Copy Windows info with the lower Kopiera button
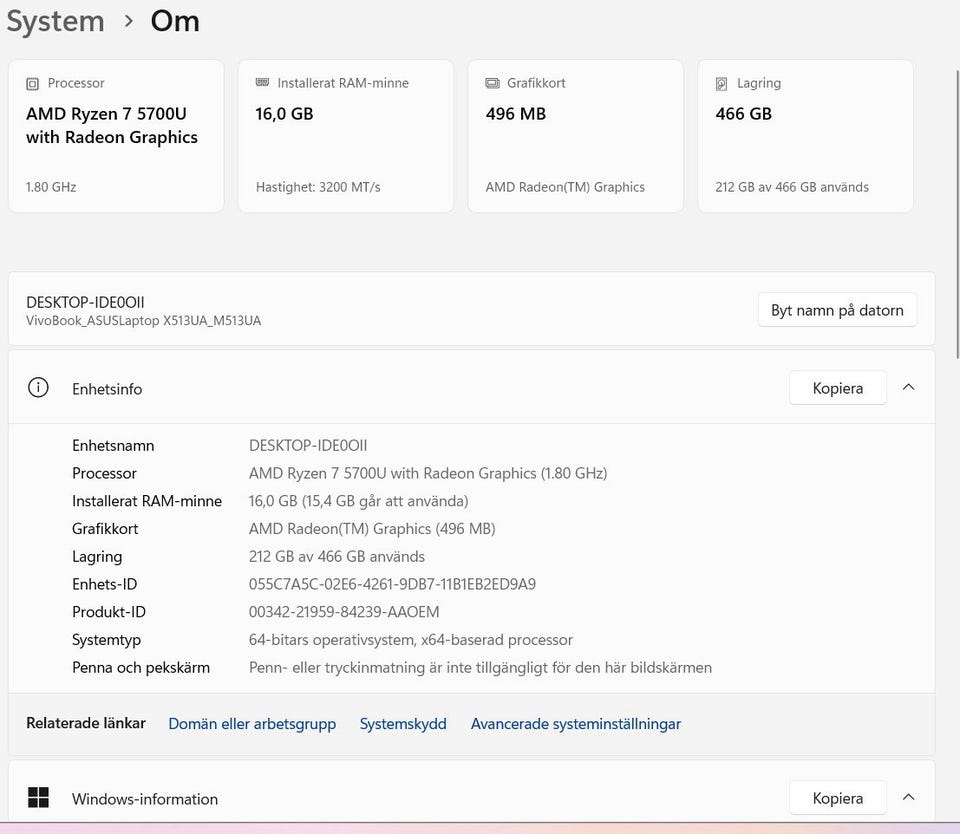Image resolution: width=960 pixels, height=834 pixels. pyautogui.click(x=838, y=798)
